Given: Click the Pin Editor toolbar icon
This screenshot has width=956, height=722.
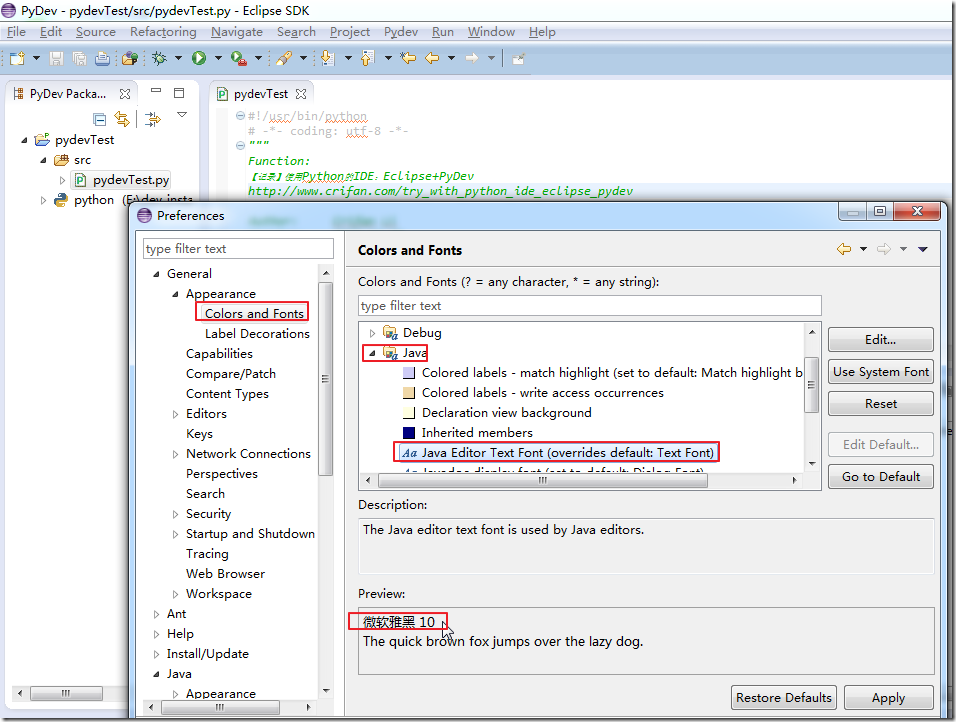Looking at the screenshot, I should pos(518,59).
